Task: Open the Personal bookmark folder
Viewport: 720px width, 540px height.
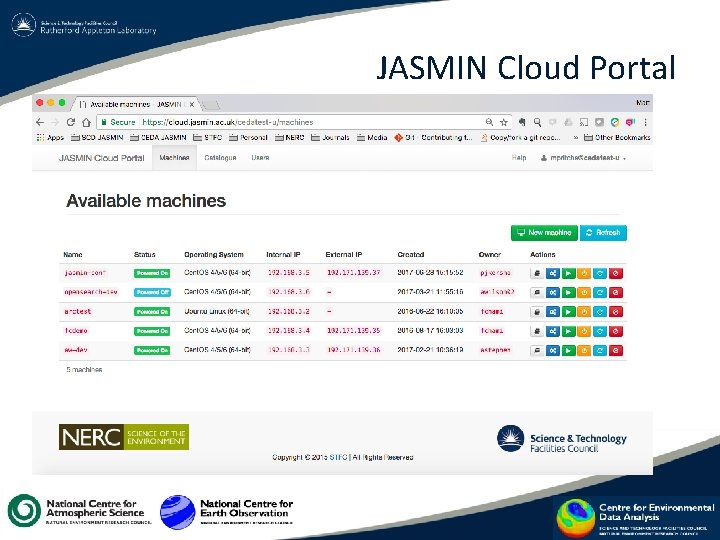Action: (x=248, y=137)
